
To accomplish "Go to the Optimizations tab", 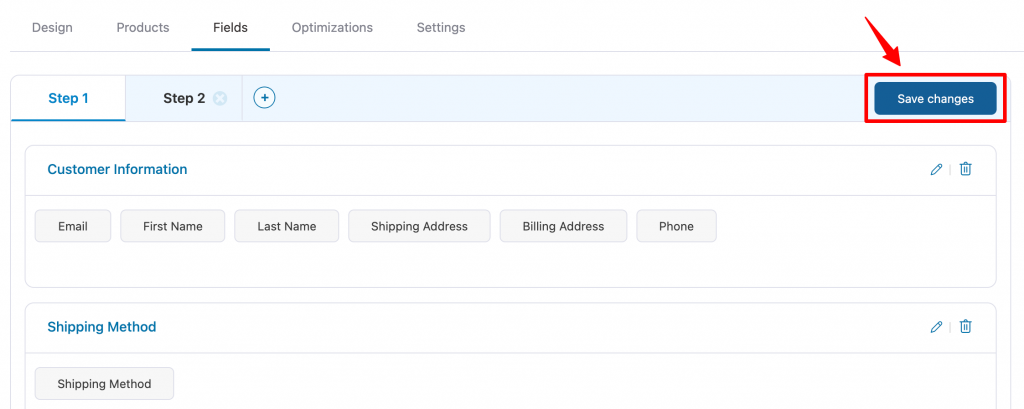I will 332,27.
